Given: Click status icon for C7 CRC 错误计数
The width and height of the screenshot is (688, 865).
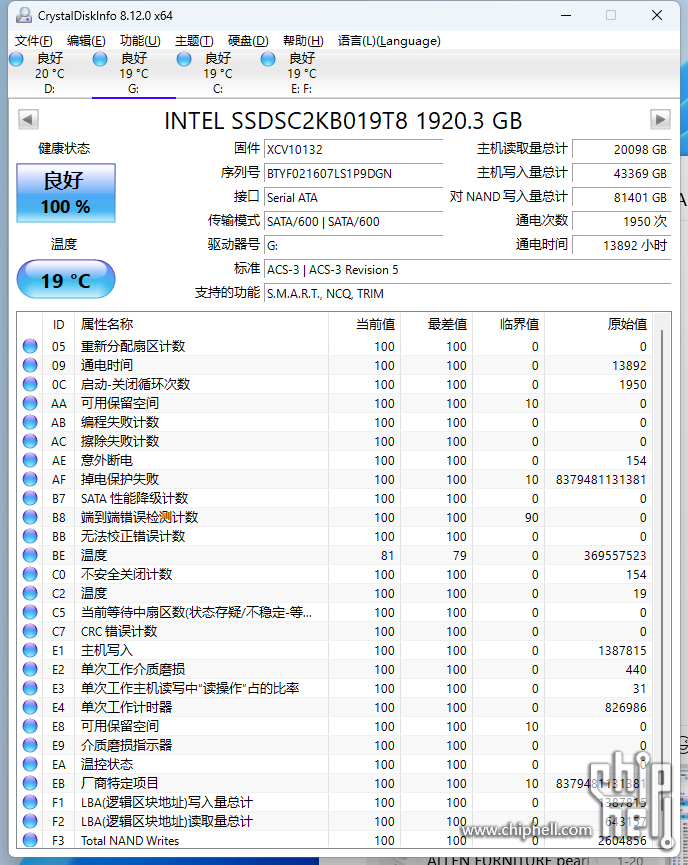Looking at the screenshot, I should pos(30,632).
